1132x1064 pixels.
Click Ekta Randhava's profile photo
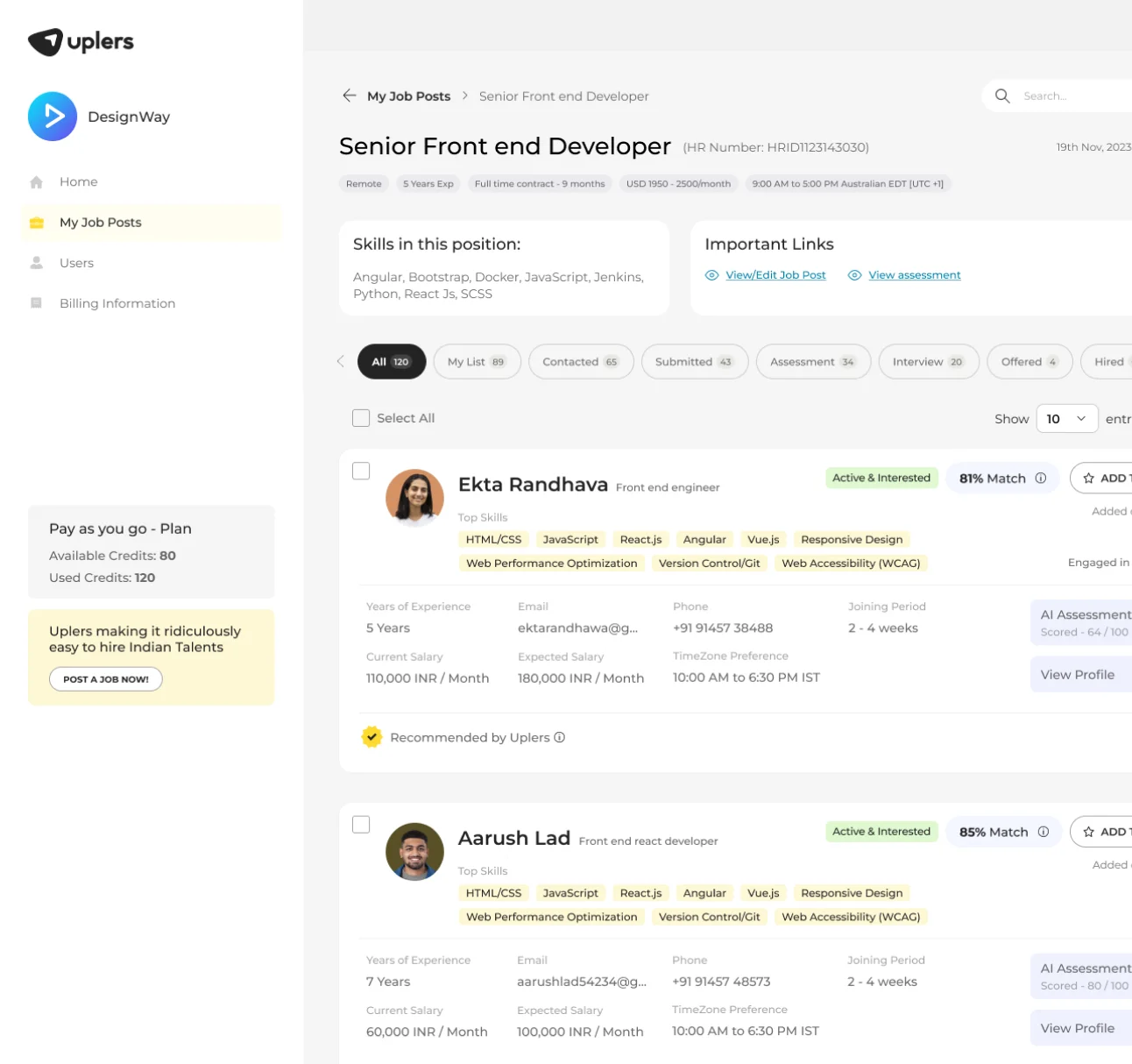[414, 497]
